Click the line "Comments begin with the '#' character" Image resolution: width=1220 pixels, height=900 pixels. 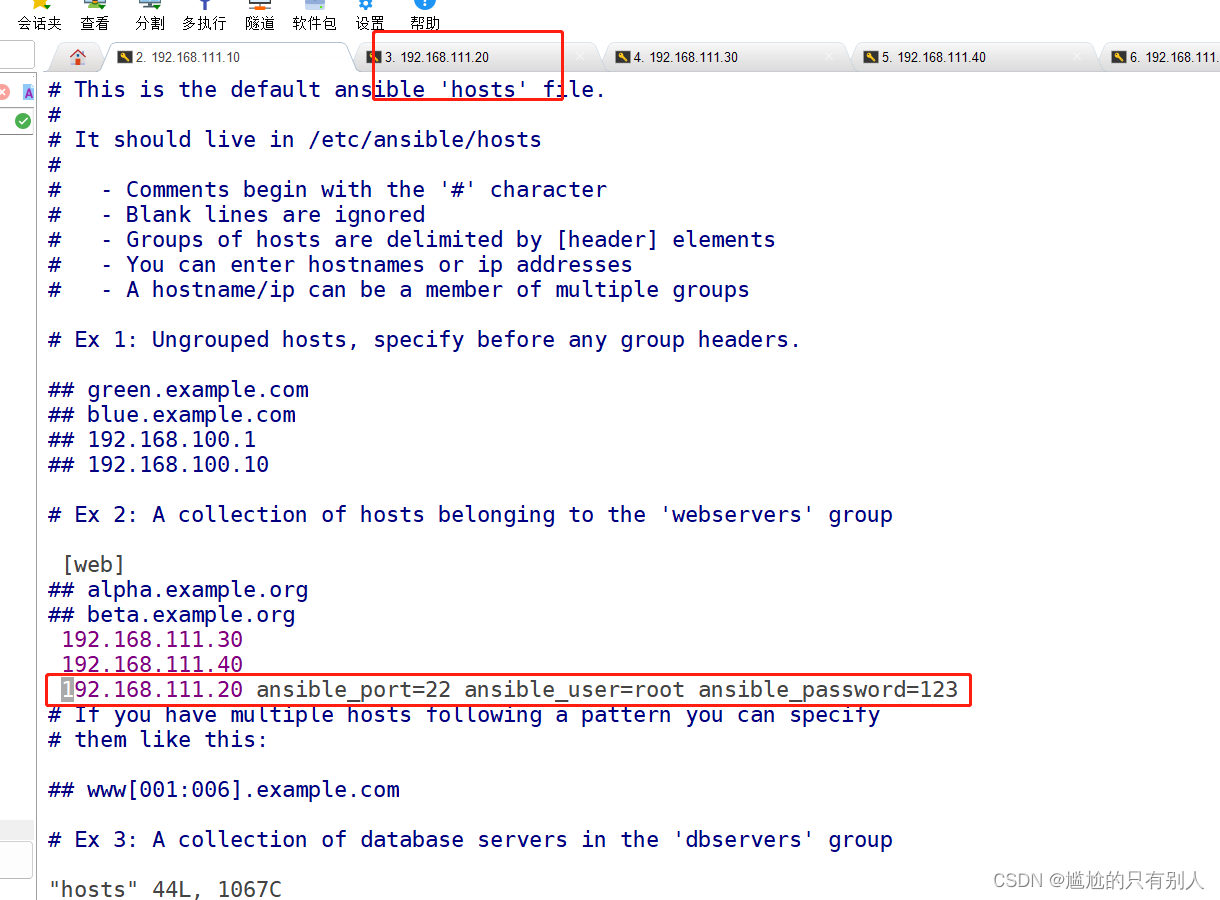pos(366,190)
